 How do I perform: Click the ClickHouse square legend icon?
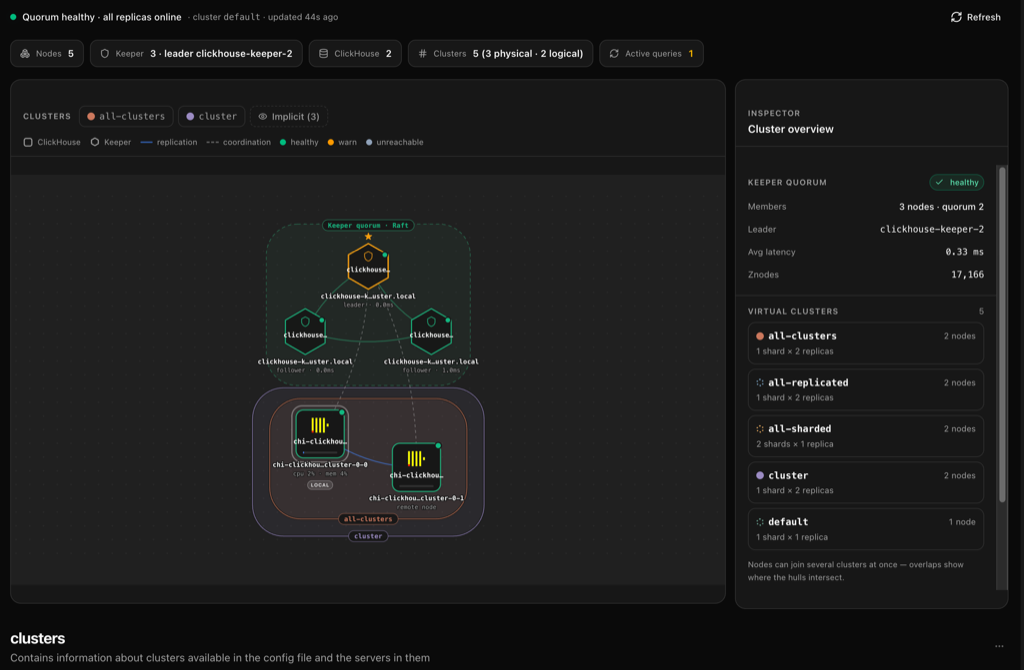click(28, 142)
